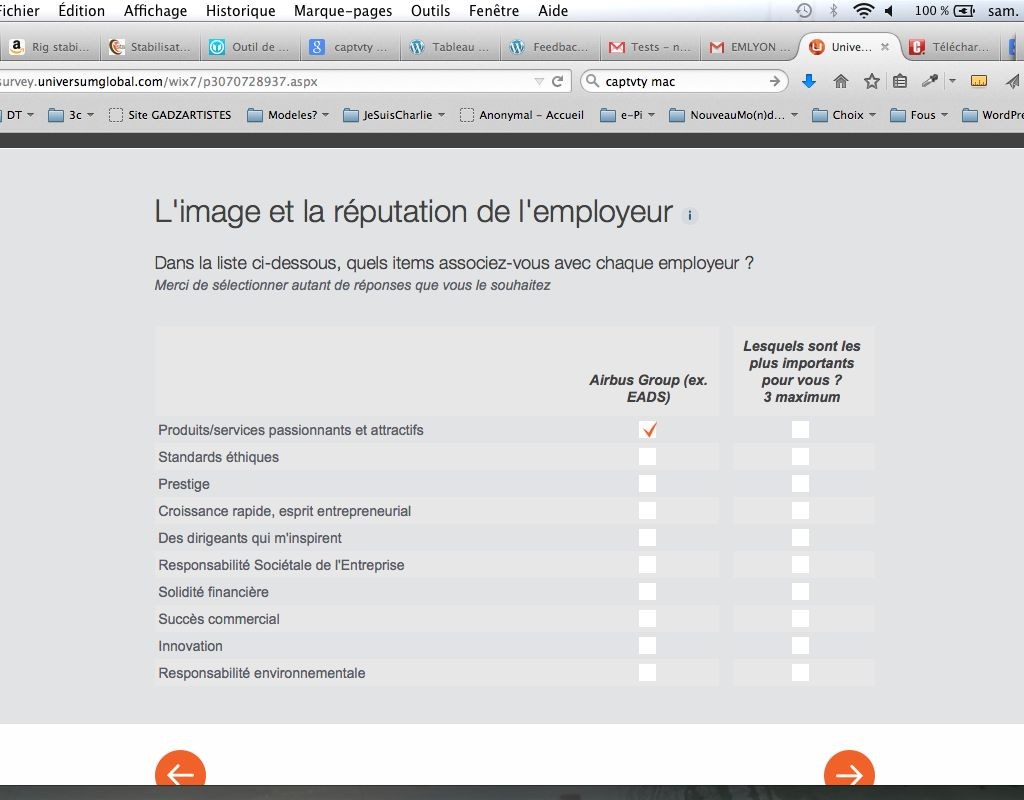This screenshot has height=800, width=1024.
Task: Open the bookmarks list icon in toolbar
Action: tap(900, 81)
